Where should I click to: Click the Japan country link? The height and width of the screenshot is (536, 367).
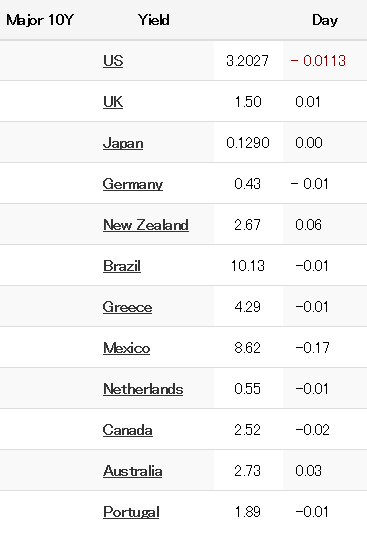(x=123, y=143)
